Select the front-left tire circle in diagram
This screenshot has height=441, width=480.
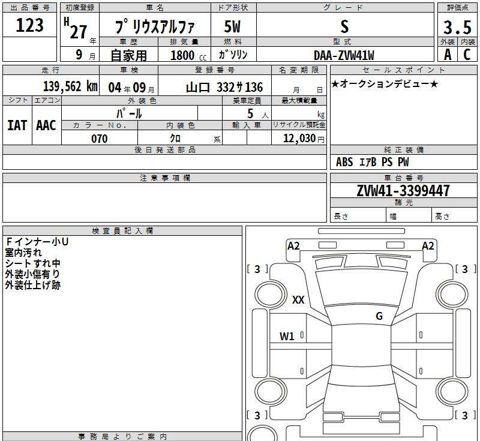270,294
